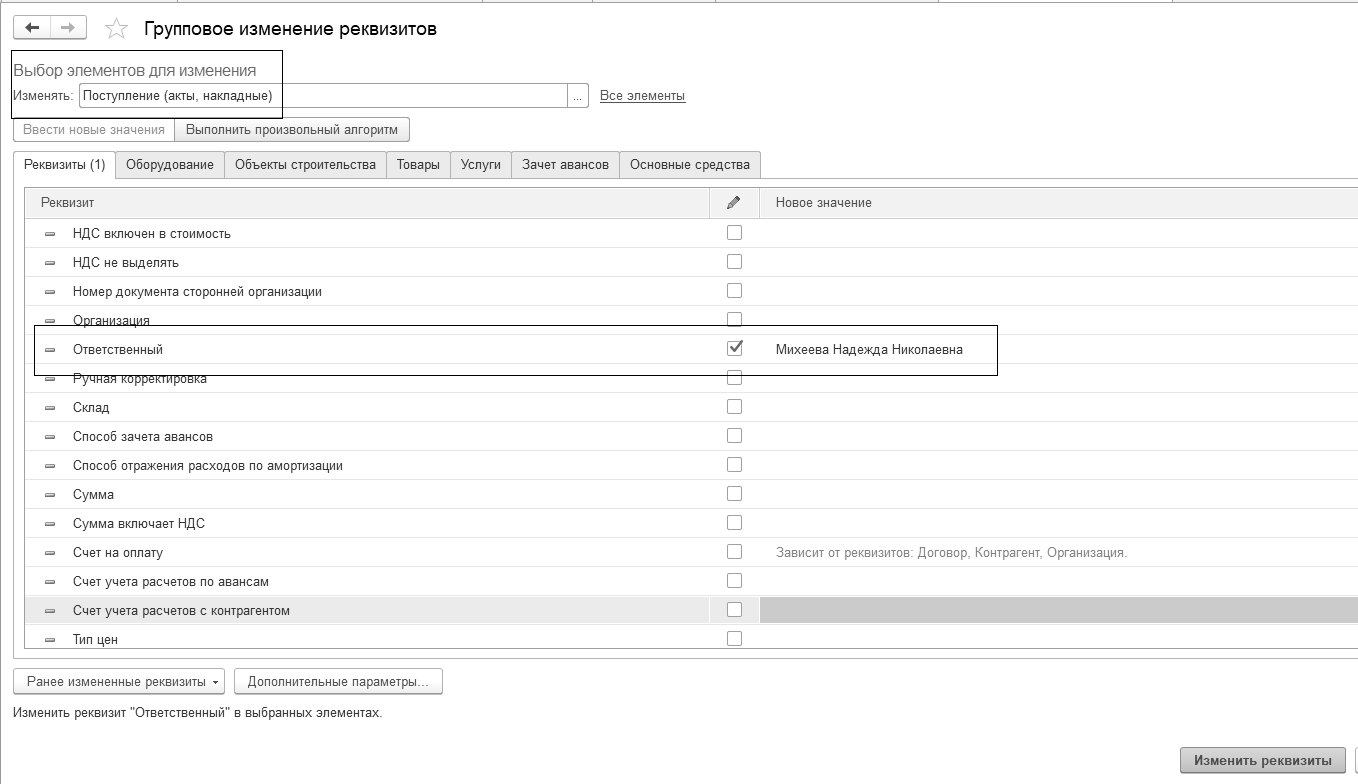
Task: Enable the НДС включен в стоимость checkbox
Action: click(735, 233)
